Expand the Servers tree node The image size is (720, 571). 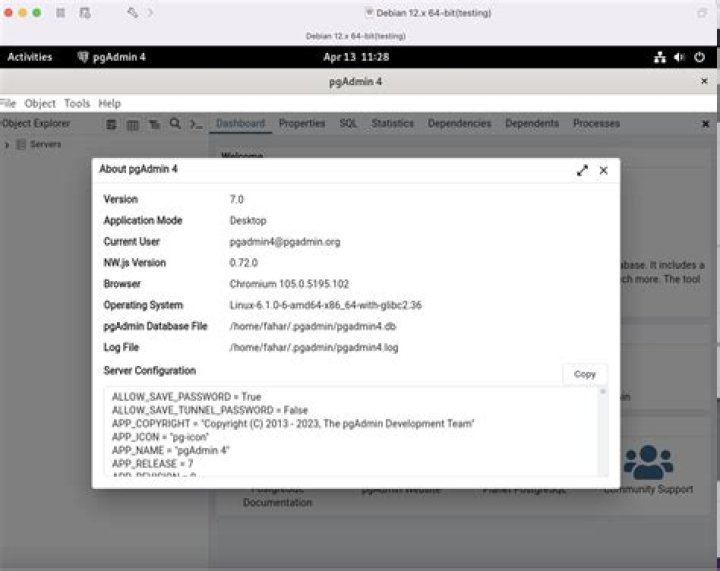tap(6, 145)
